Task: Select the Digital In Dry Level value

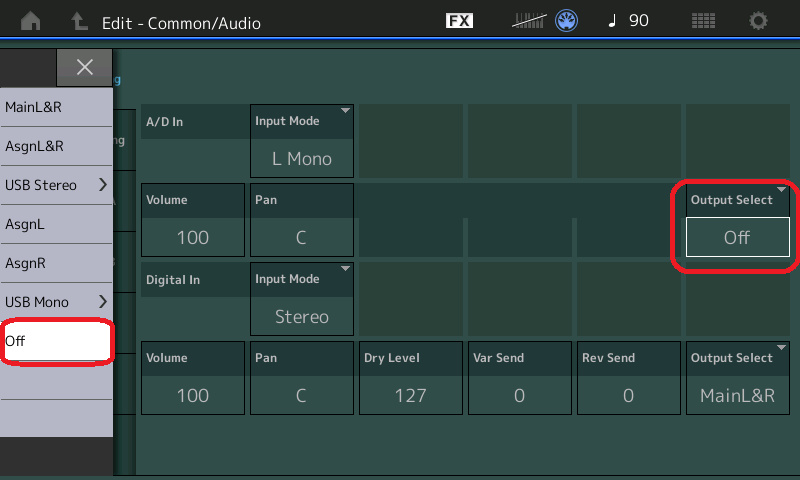Action: click(x=410, y=395)
